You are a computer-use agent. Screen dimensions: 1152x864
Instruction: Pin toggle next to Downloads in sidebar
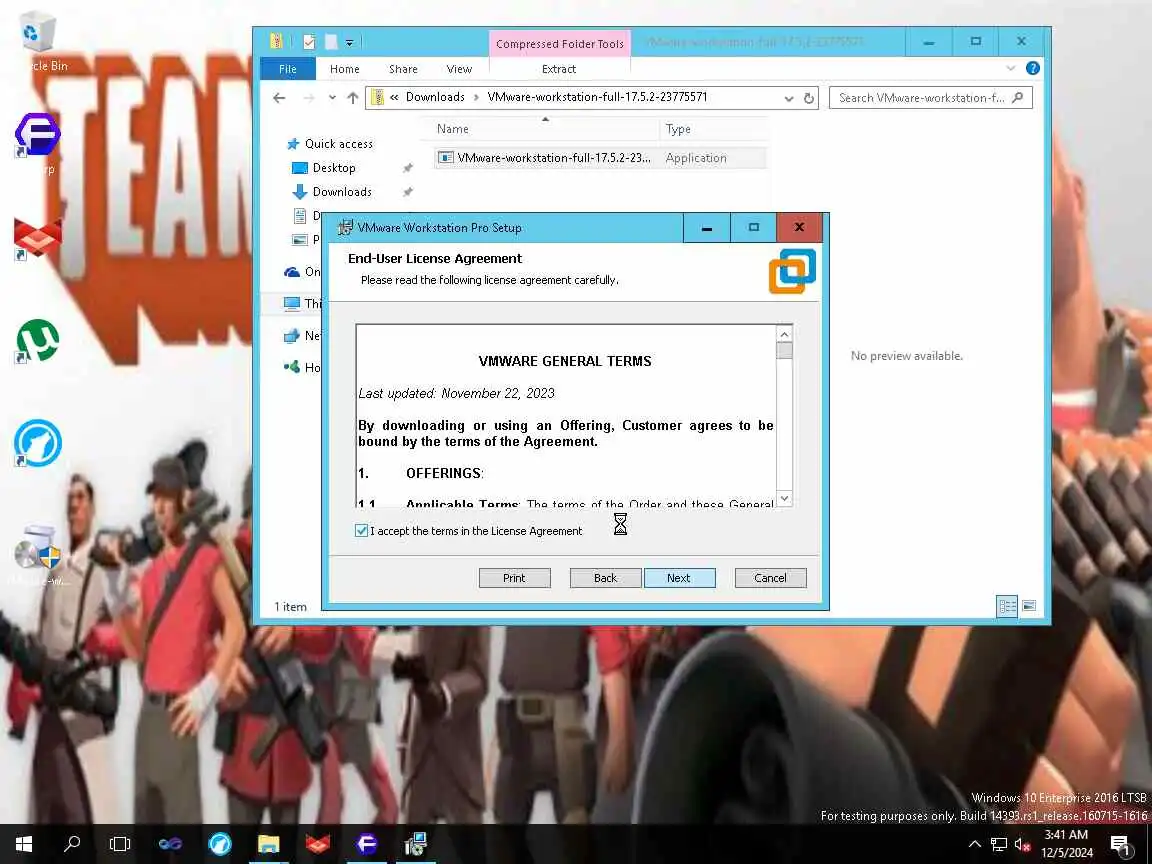pos(407,192)
